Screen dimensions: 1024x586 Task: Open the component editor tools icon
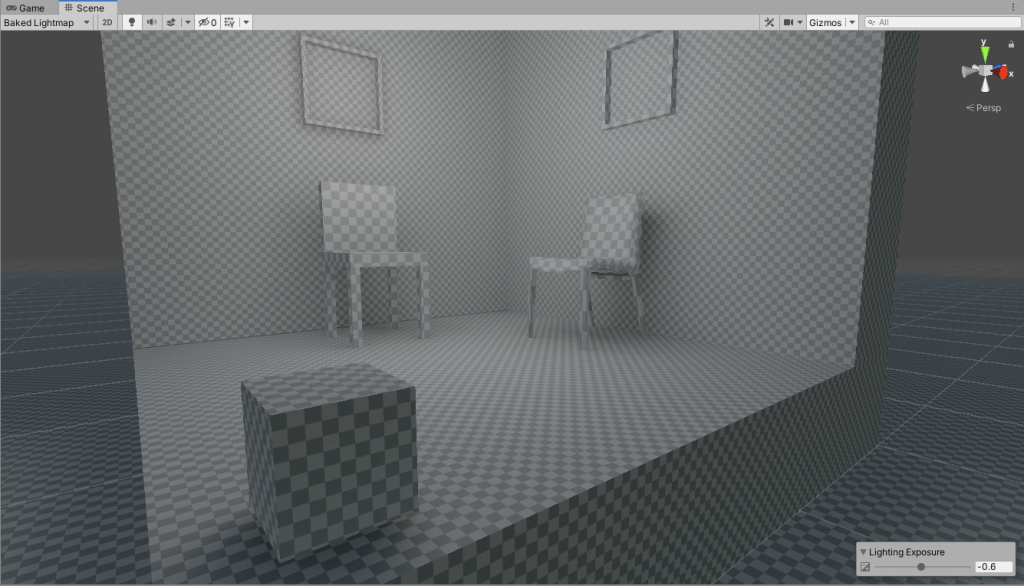point(769,22)
